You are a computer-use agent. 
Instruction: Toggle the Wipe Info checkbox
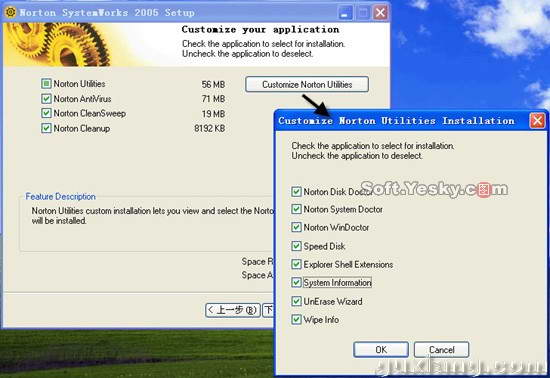296,319
